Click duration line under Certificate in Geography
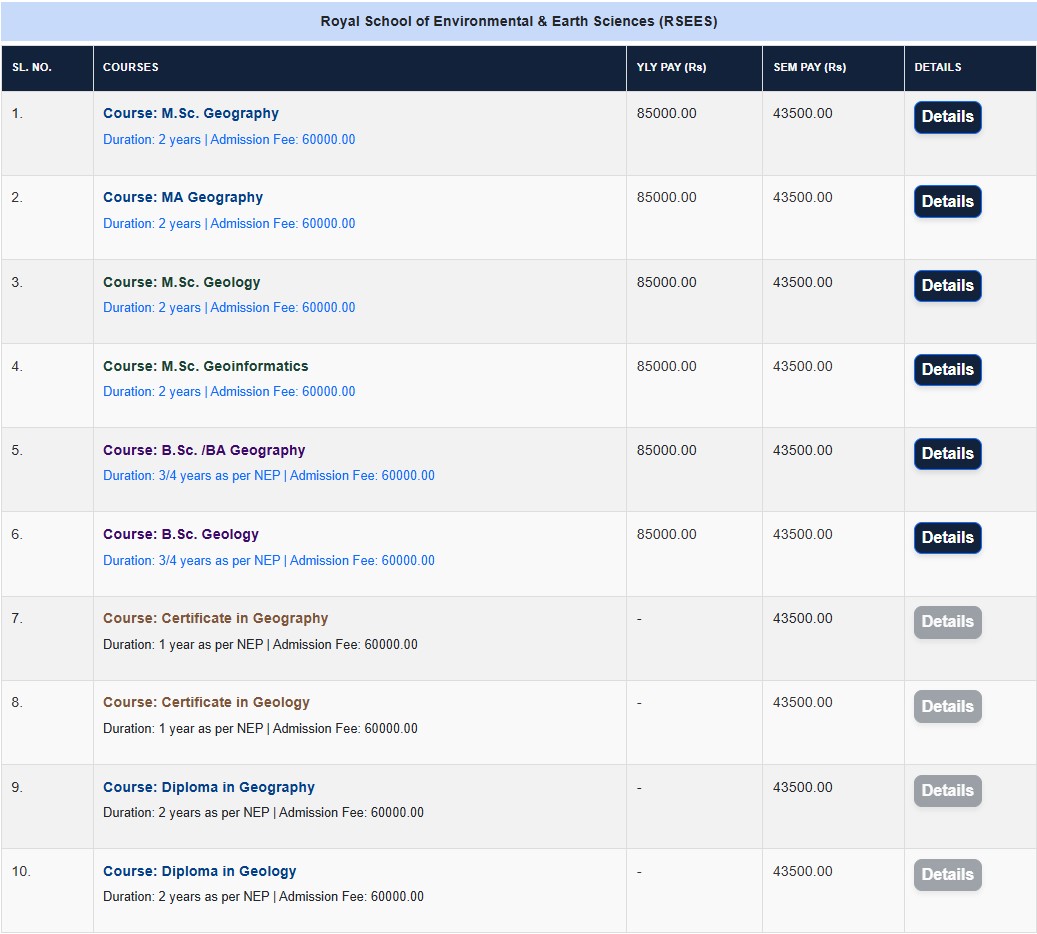This screenshot has height=934, width=1037. [x=260, y=644]
